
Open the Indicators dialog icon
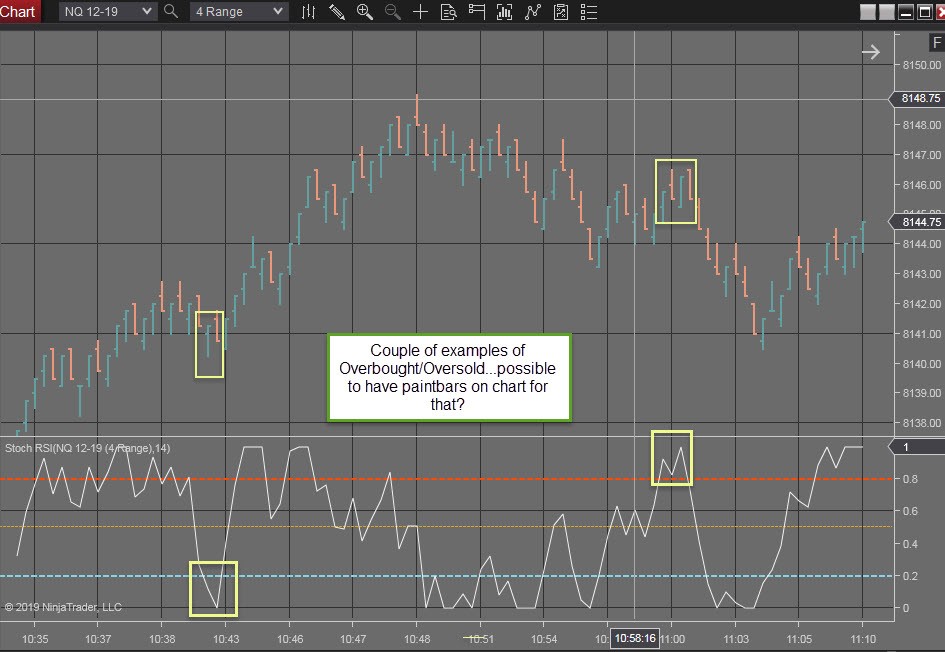pos(505,12)
